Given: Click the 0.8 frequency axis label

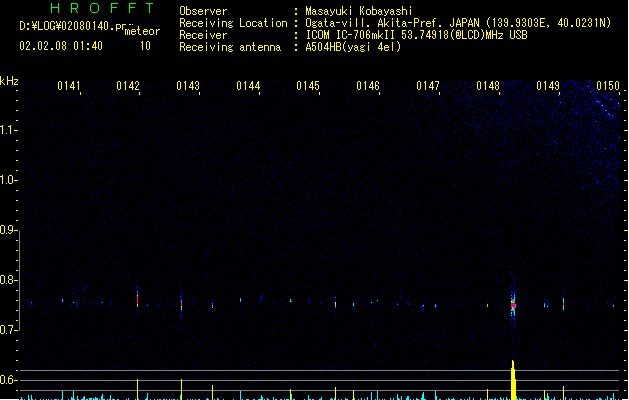Looking at the screenshot, I should [x=8, y=280].
